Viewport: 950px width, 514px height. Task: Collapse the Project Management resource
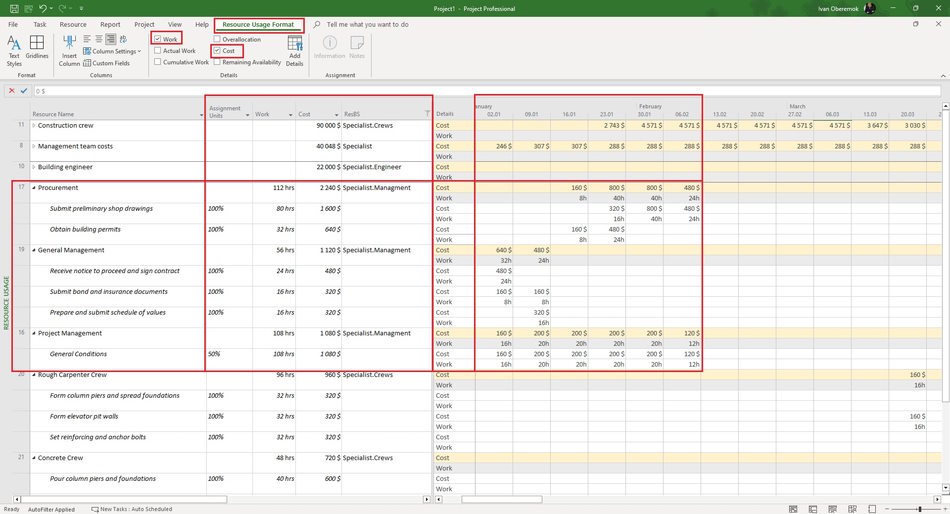click(34, 333)
